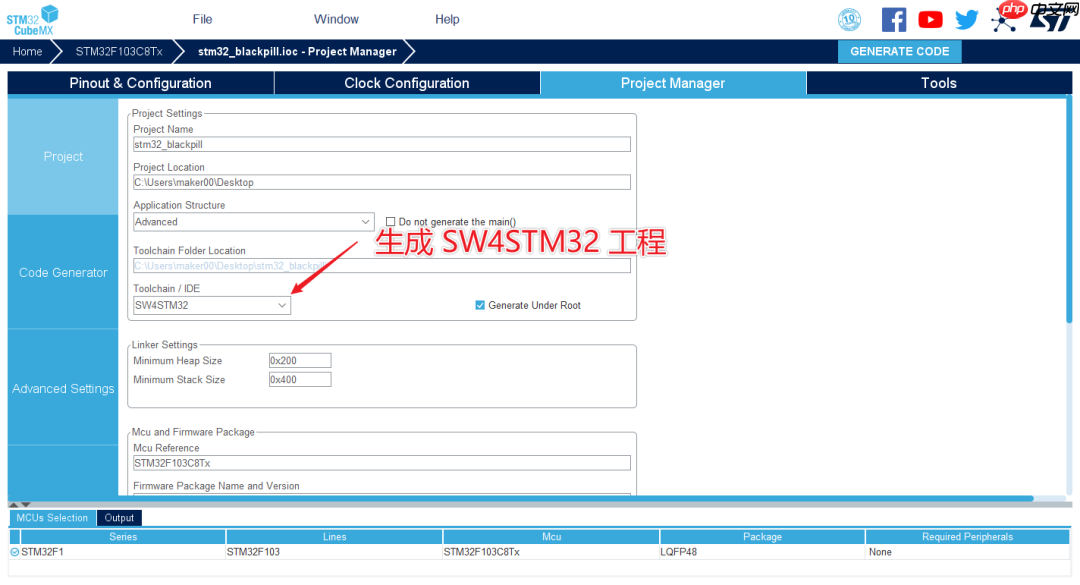The height and width of the screenshot is (585, 1080).
Task: Click the ST community network icon
Action: click(1004, 21)
